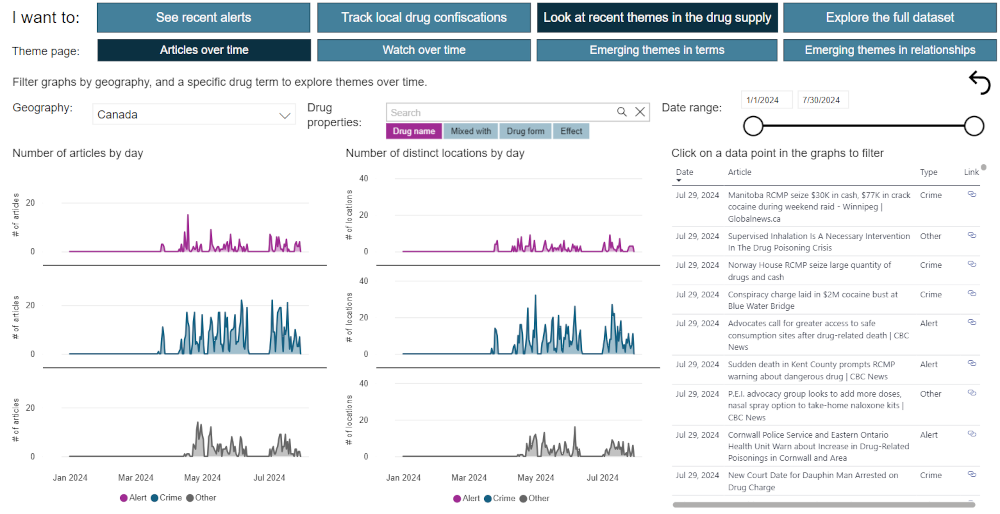Open link for Manitoba RCMP seizure article
The image size is (1000, 514).
click(971, 195)
